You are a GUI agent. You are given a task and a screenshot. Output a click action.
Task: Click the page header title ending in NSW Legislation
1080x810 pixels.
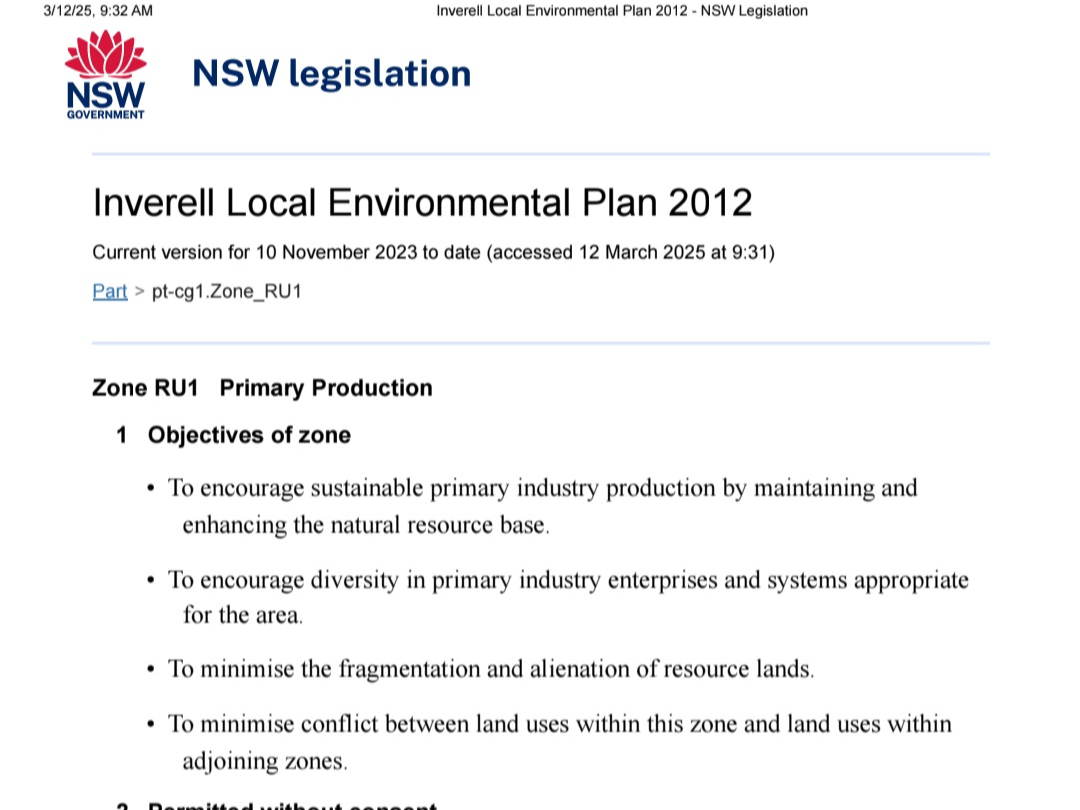click(621, 11)
